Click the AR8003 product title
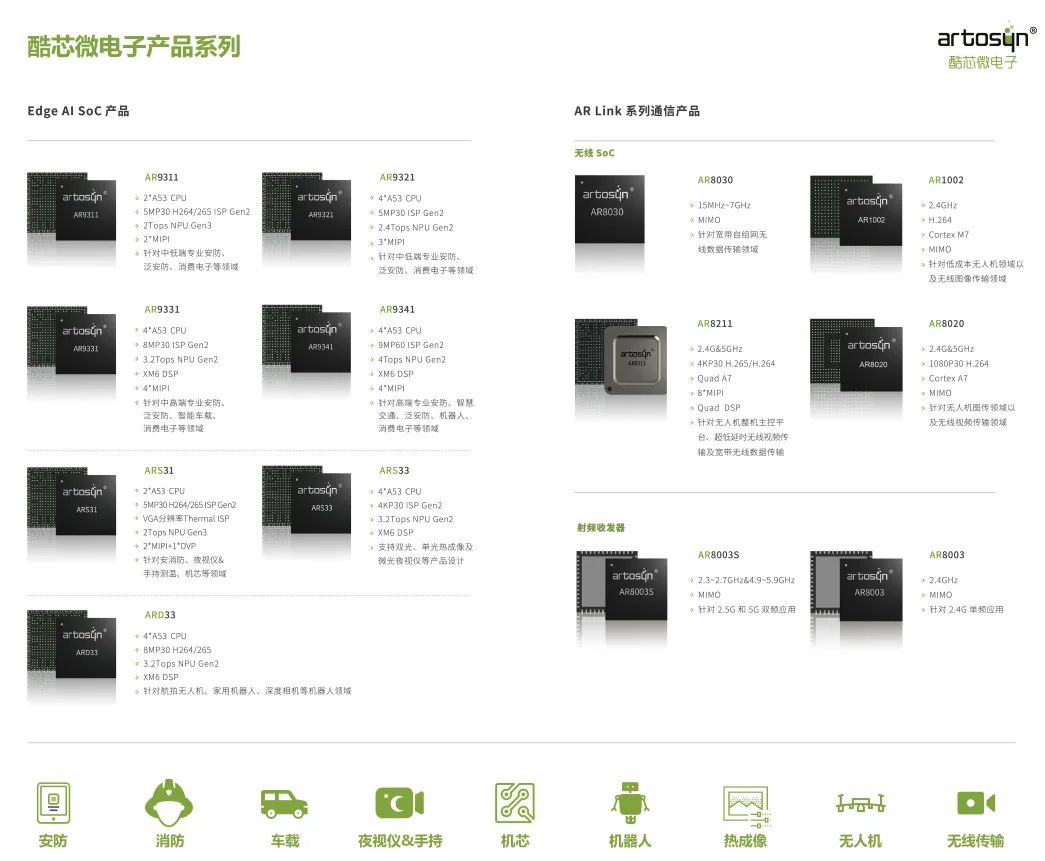Viewport: 1045px width, 861px height. [x=946, y=555]
